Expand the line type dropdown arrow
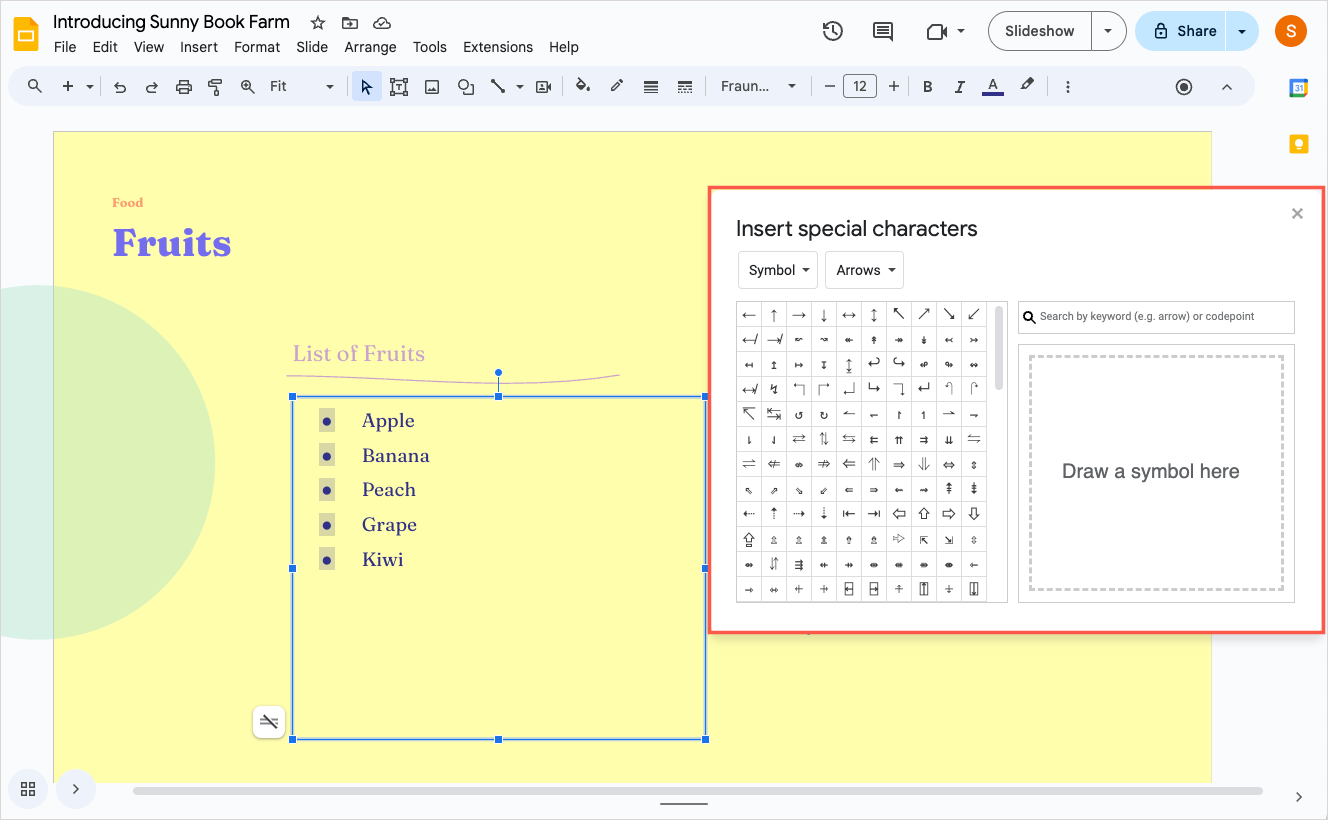The height and width of the screenshot is (820, 1328). (520, 87)
